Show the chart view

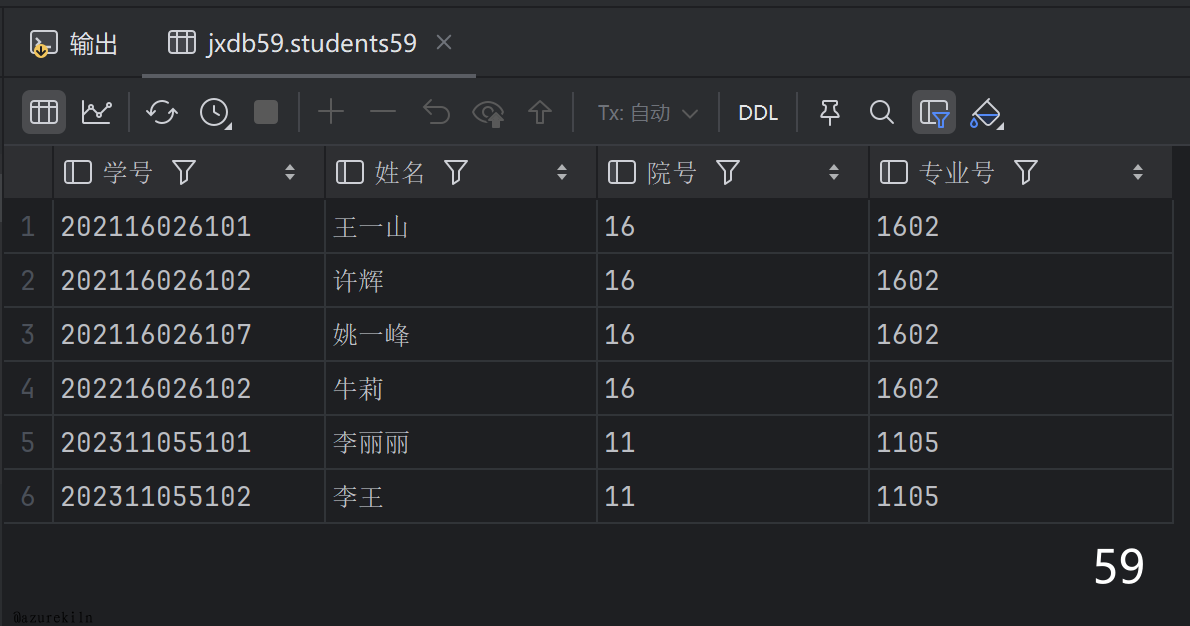coord(97,112)
